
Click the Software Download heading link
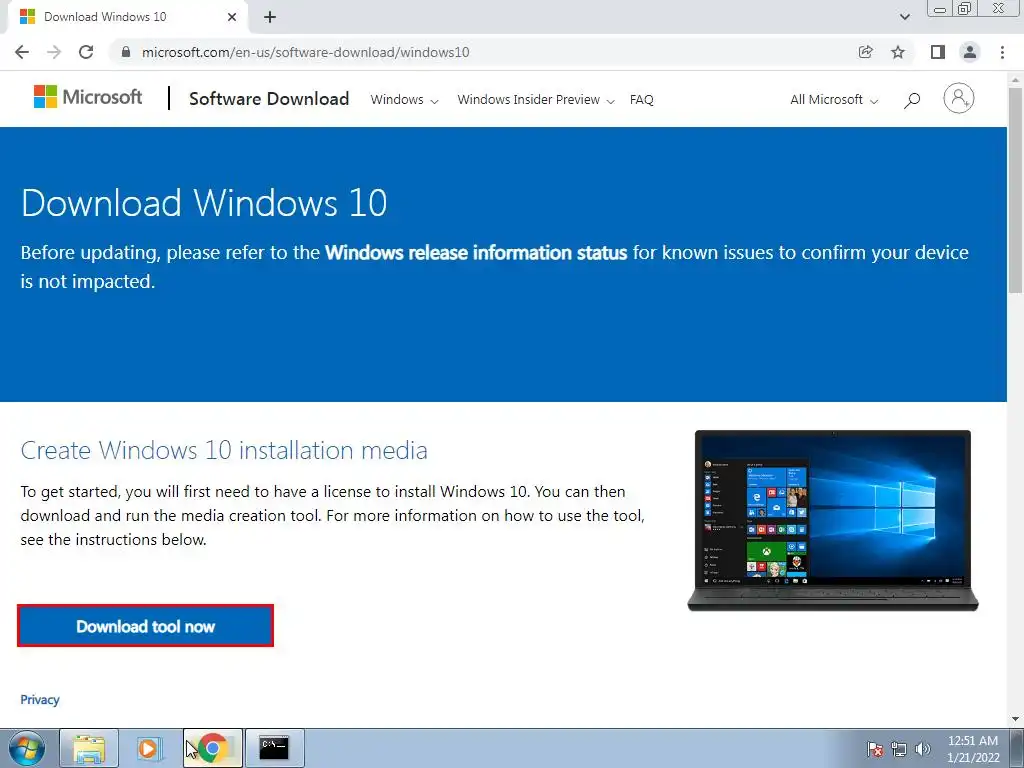(x=269, y=99)
